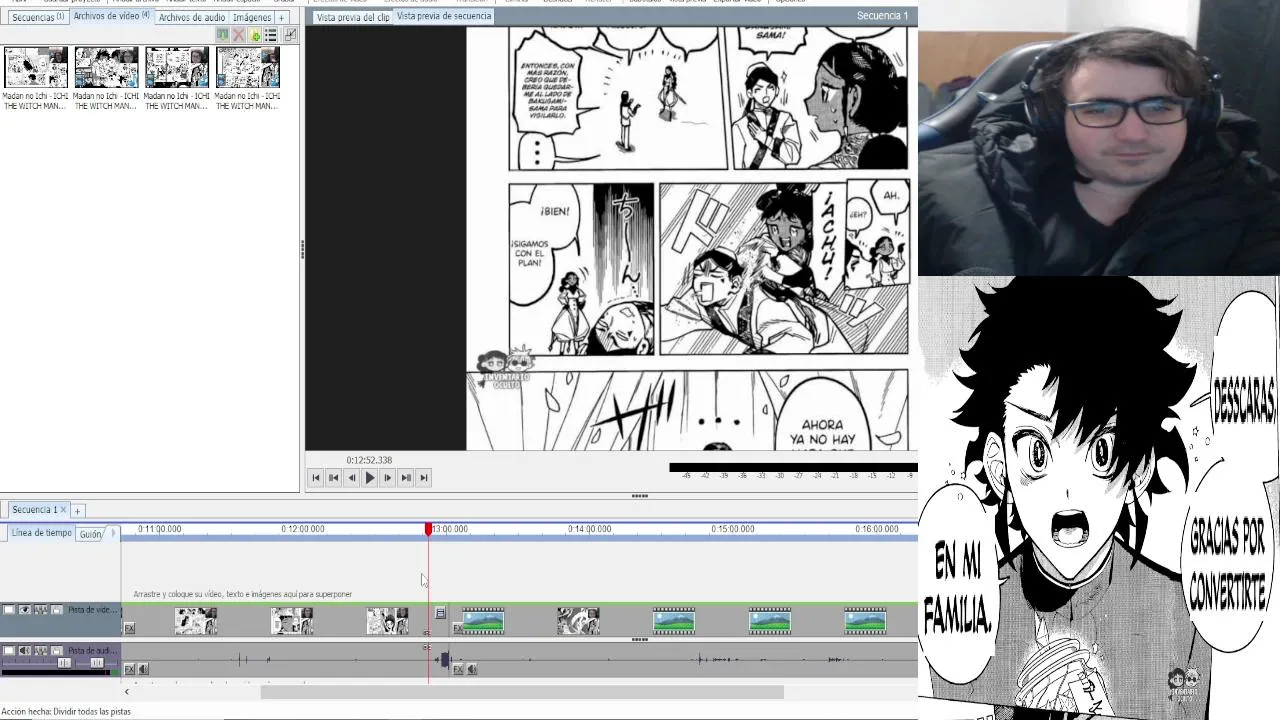Viewport: 1280px width, 720px height.
Task: Go to end of sequence button
Action: [424, 478]
